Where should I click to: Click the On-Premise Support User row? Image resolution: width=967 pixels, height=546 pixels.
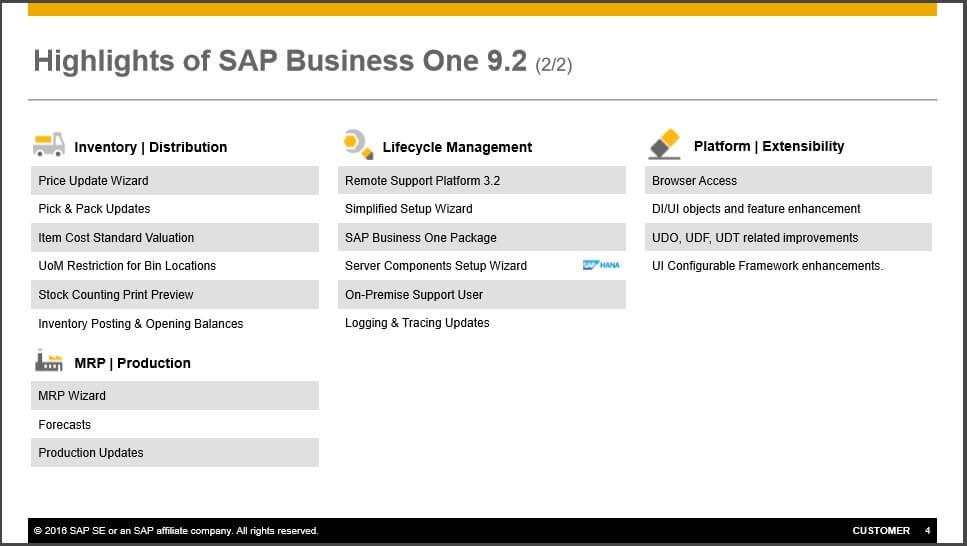coord(482,294)
